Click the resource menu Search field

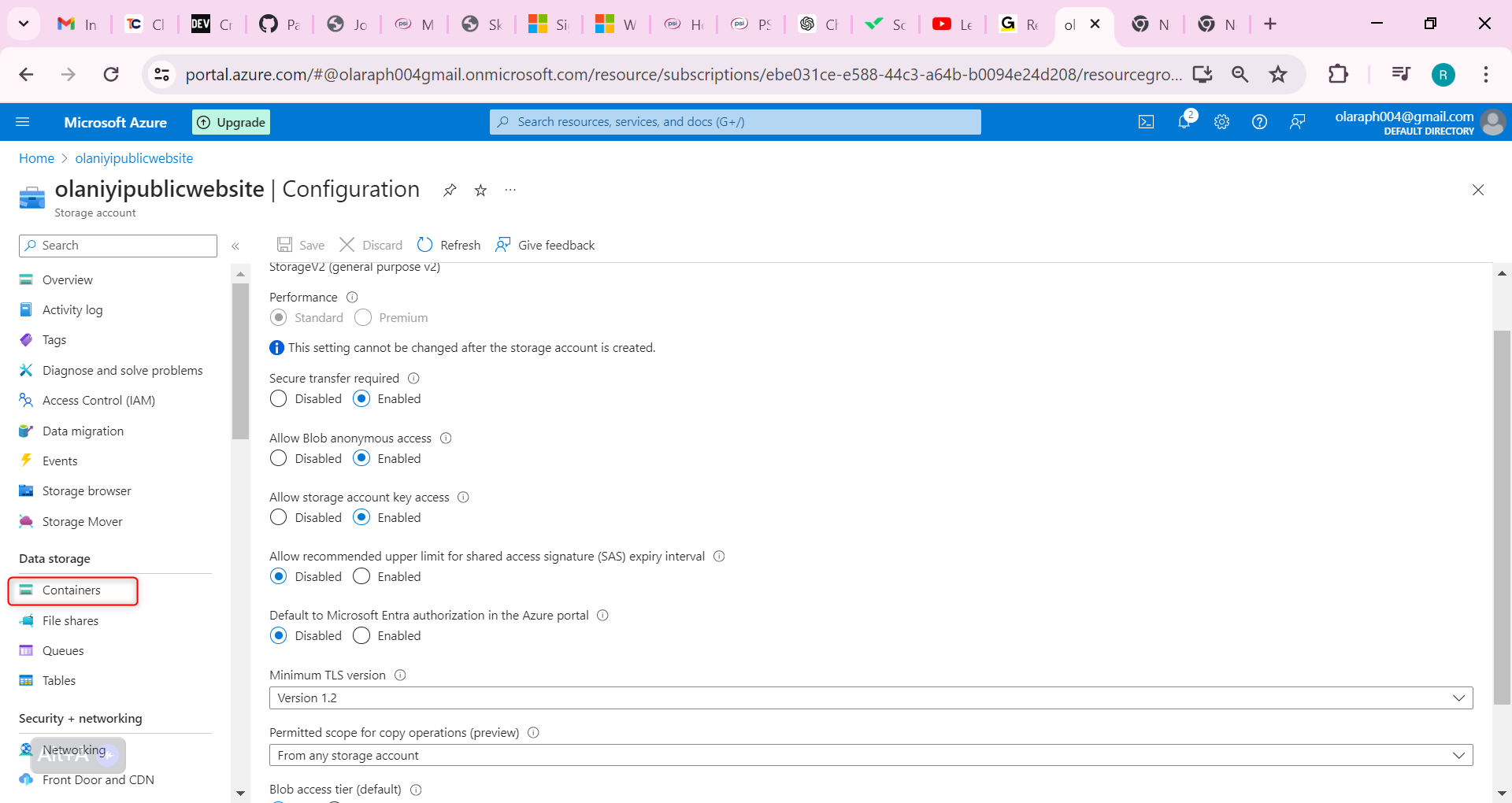[118, 246]
